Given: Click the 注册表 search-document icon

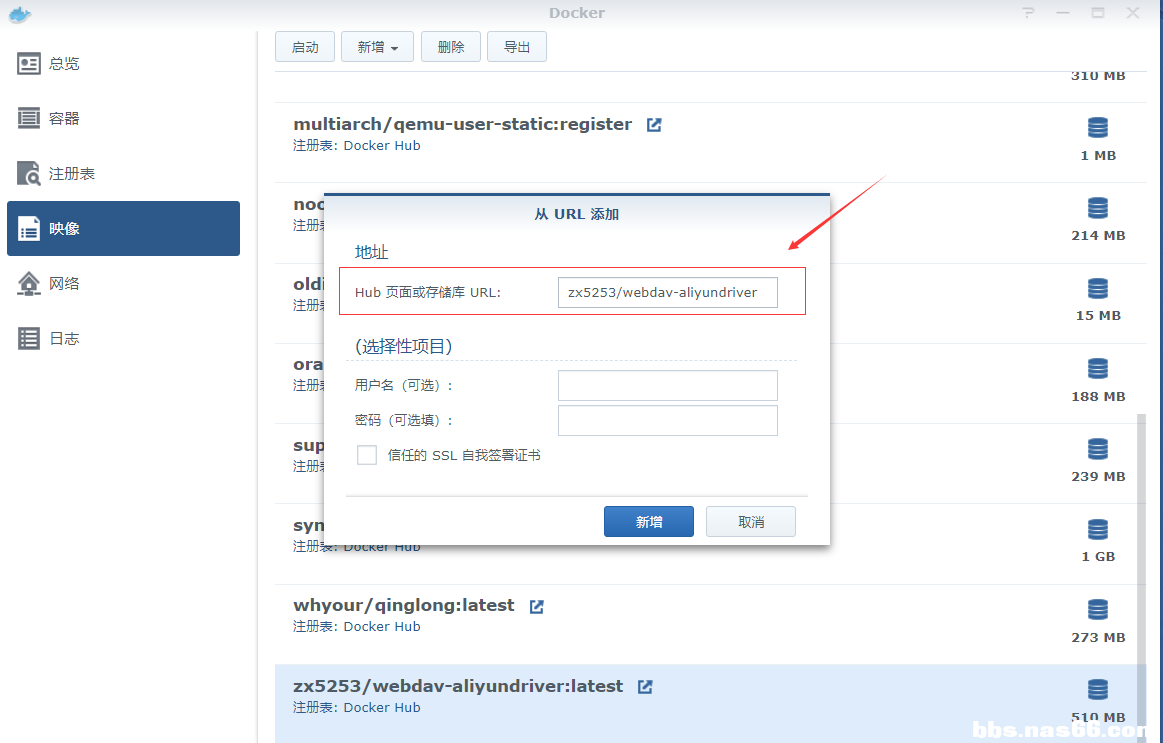Looking at the screenshot, I should click(29, 173).
